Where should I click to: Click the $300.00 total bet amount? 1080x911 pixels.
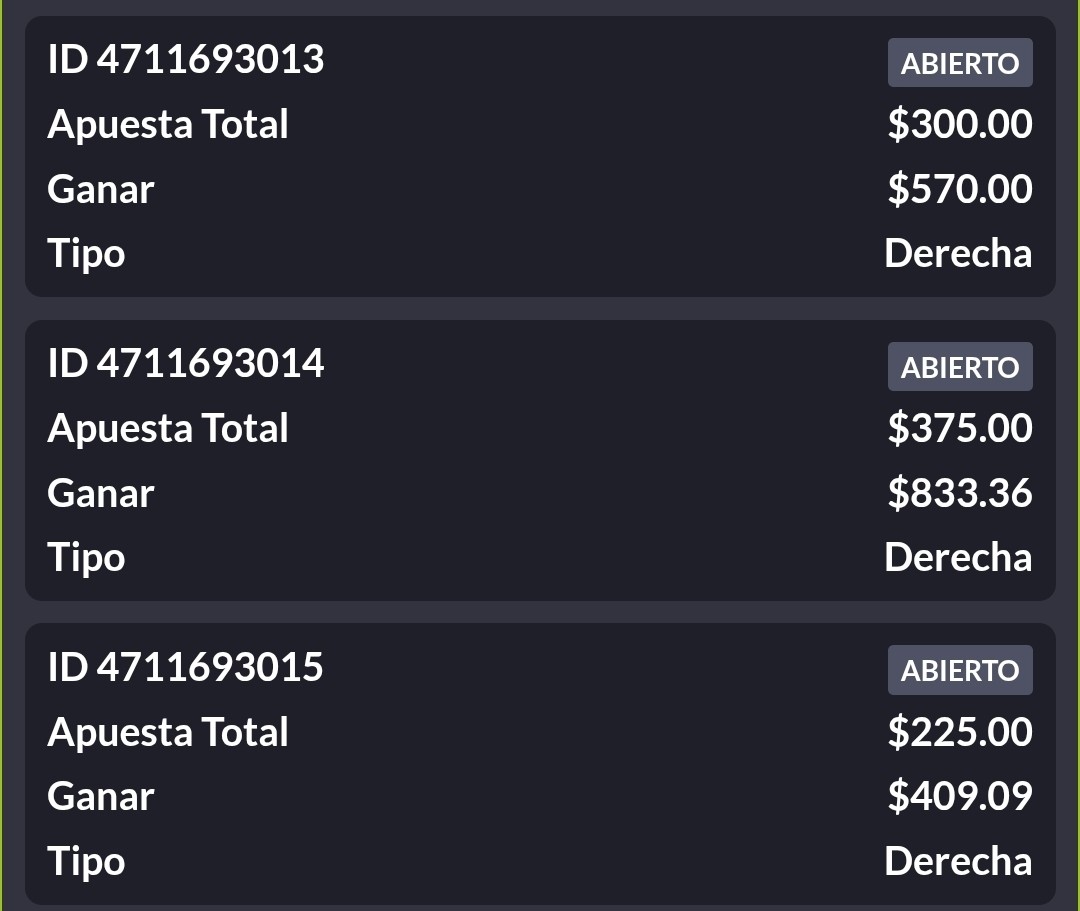pyautogui.click(x=960, y=124)
